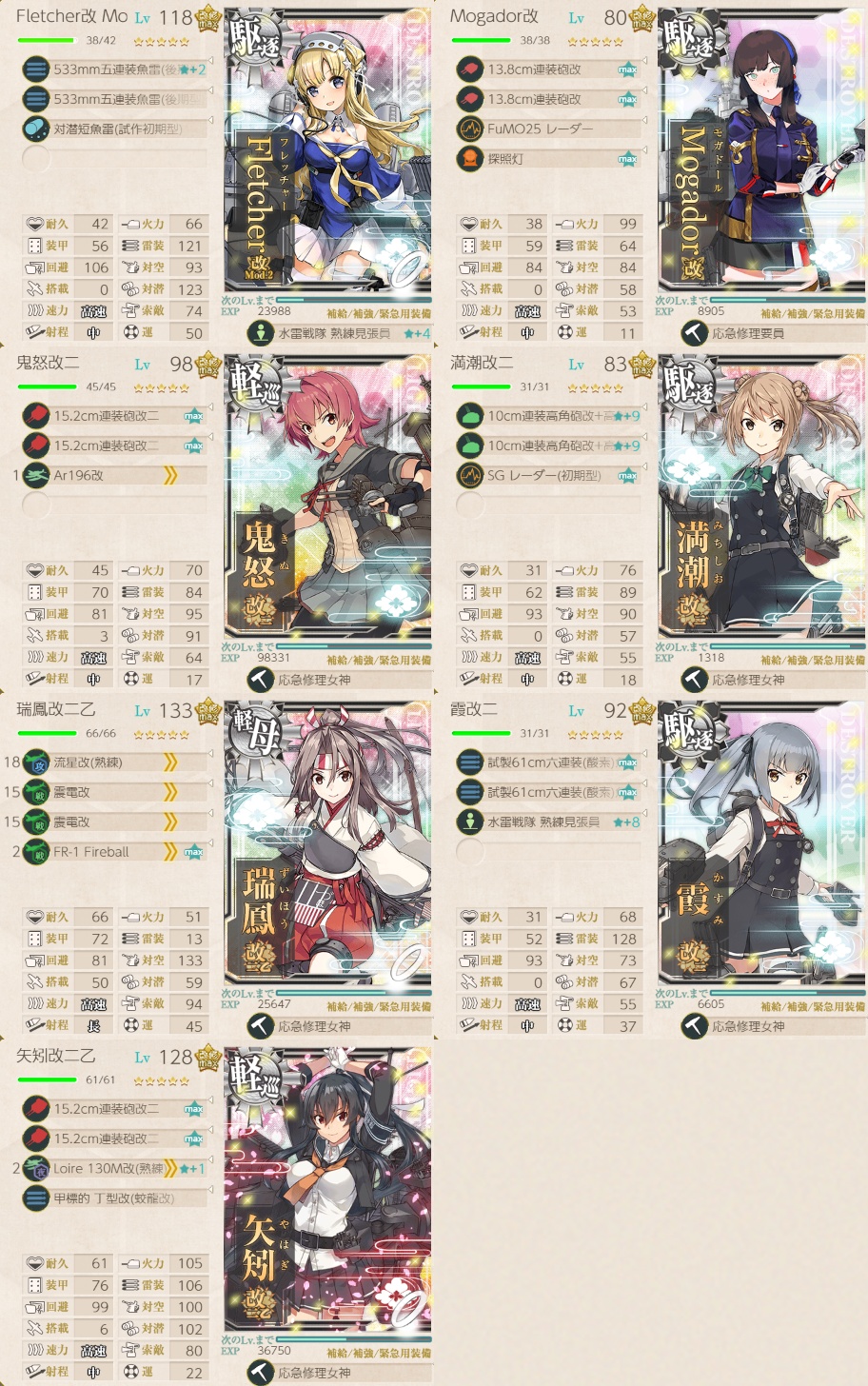Click proficiency chevron next to first 震電改
The height and width of the screenshot is (1386, 868).
(170, 792)
